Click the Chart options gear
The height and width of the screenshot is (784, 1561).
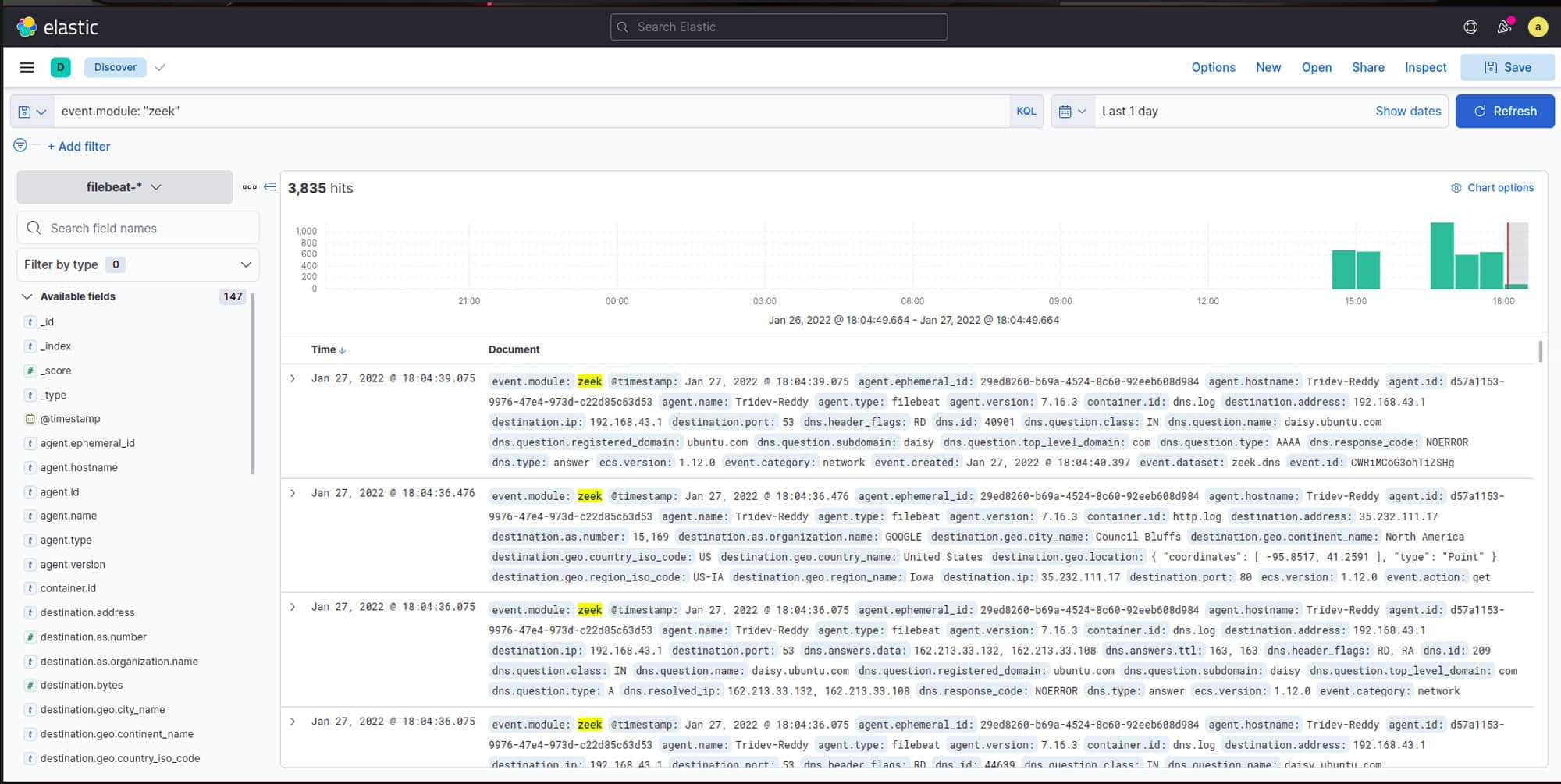pos(1456,188)
